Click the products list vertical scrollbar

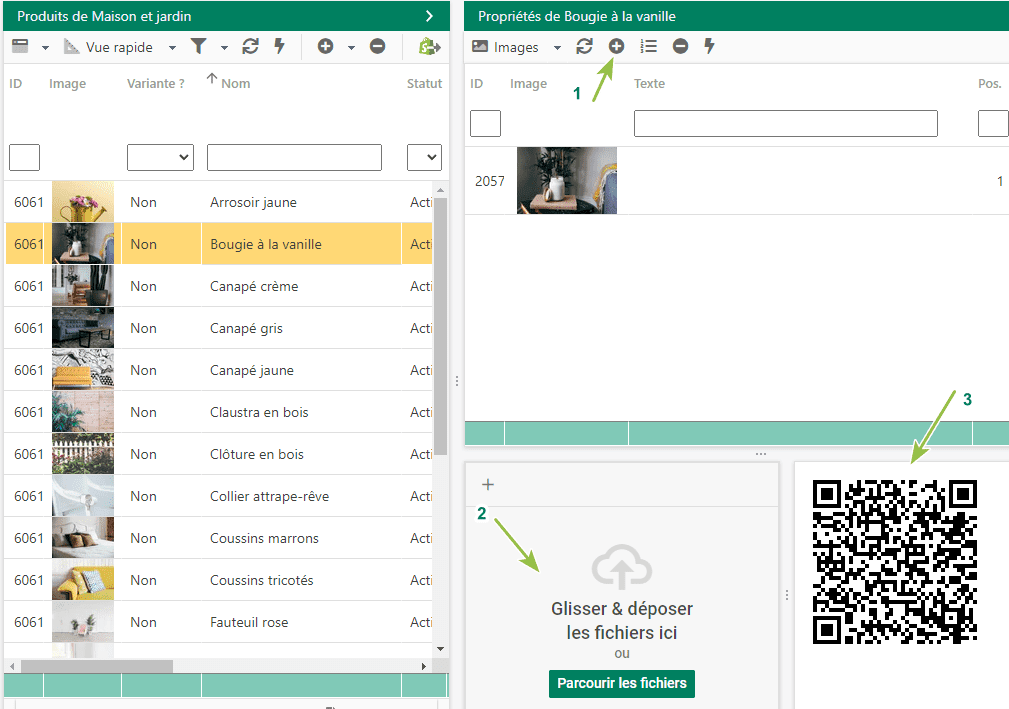(x=440, y=326)
